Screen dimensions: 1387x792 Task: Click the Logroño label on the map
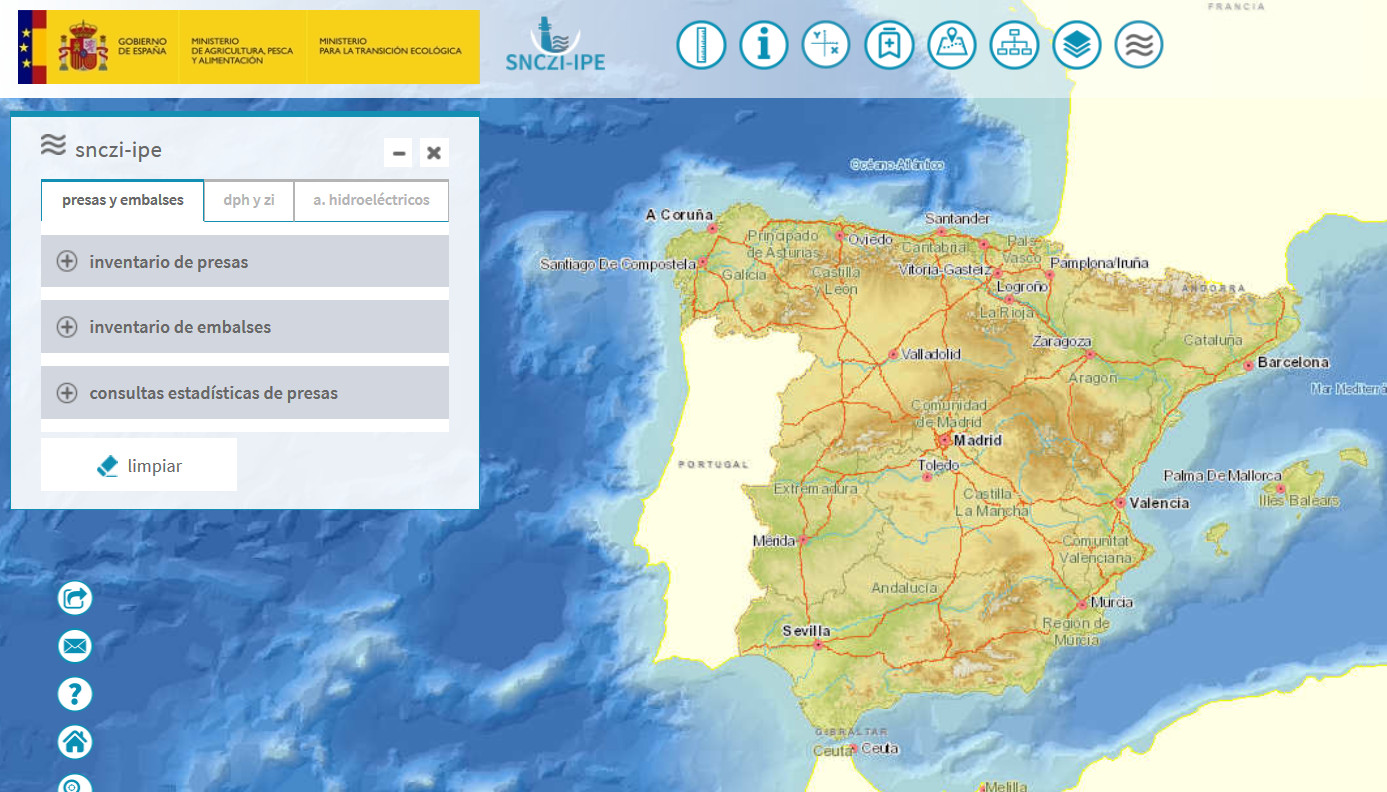[x=1021, y=287]
